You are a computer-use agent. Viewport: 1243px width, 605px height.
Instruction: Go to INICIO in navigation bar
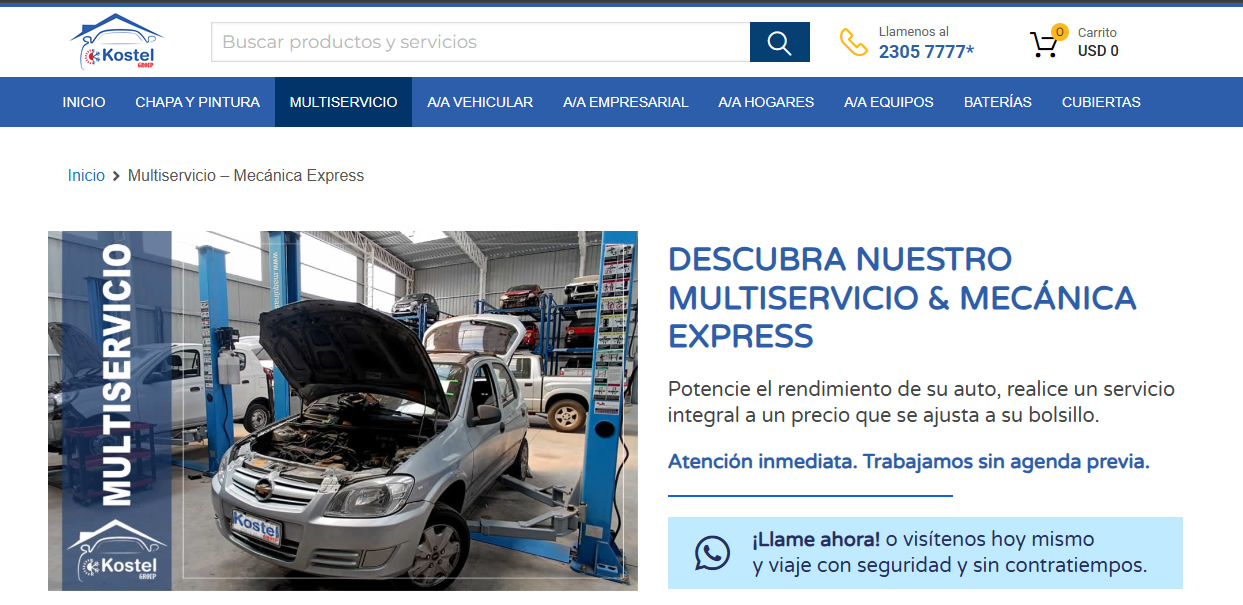tap(84, 102)
